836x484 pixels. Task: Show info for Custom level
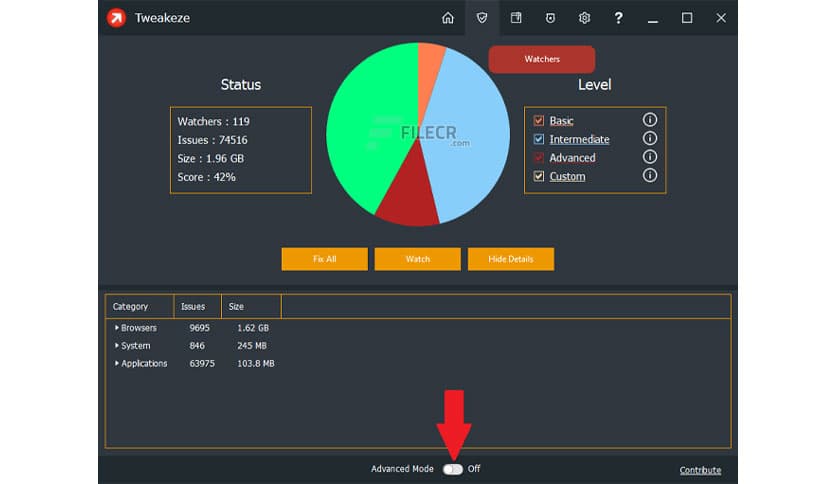(649, 175)
